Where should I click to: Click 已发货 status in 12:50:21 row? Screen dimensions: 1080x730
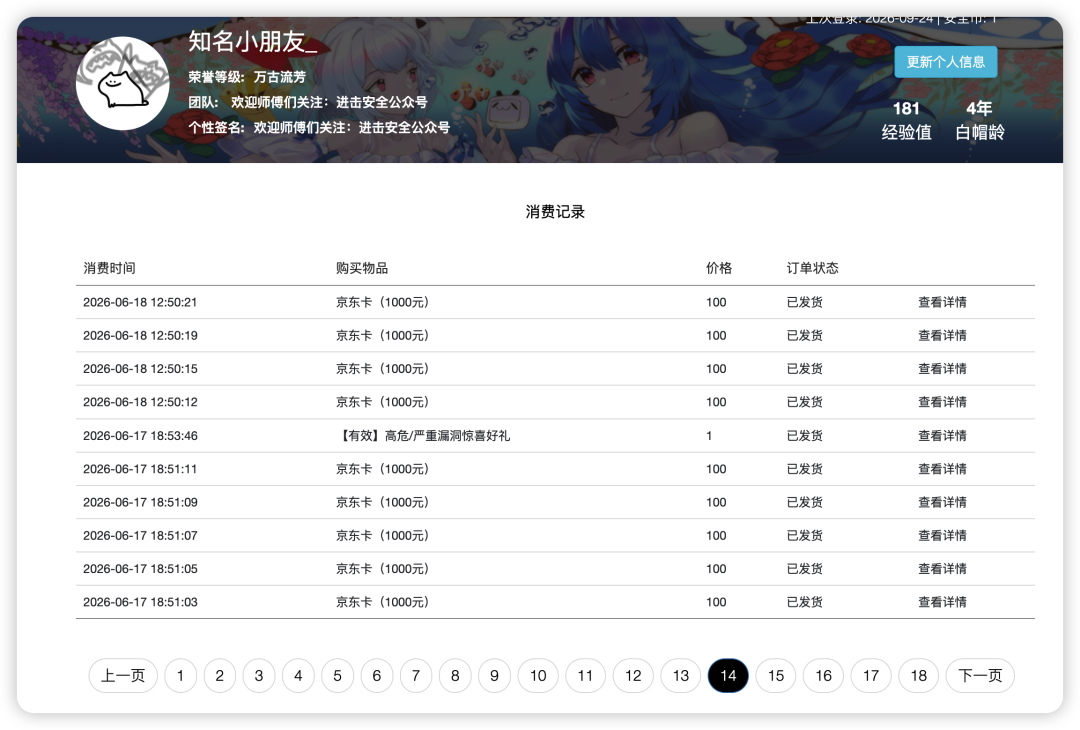pyautogui.click(x=804, y=302)
